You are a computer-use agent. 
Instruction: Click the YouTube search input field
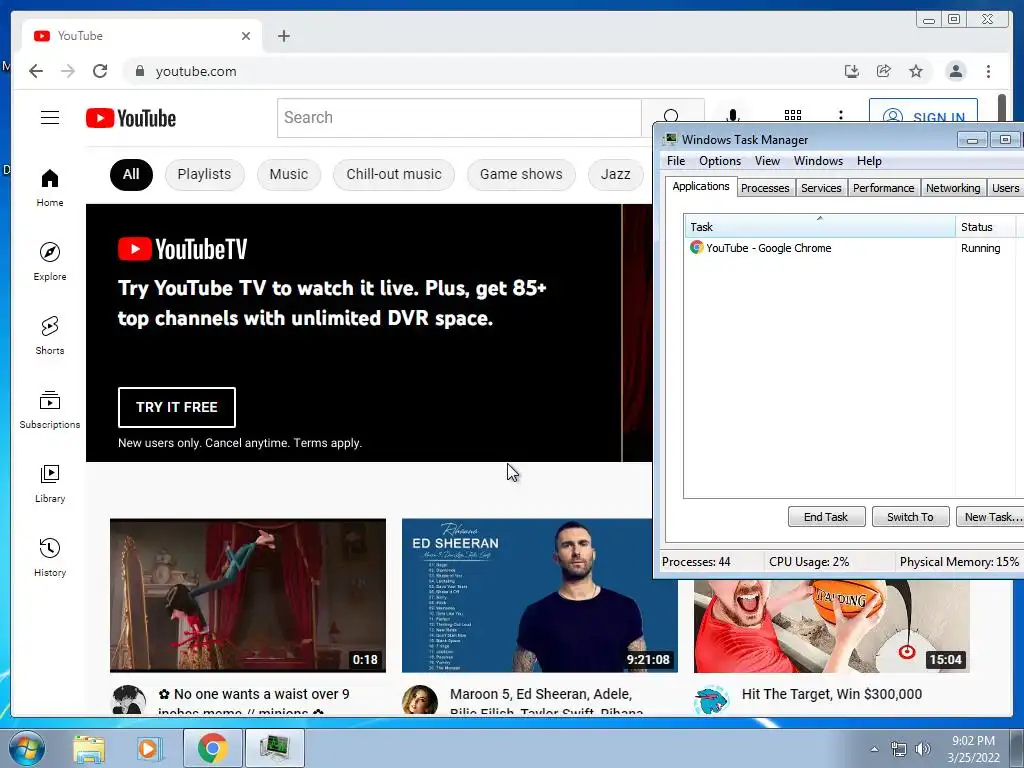point(459,118)
